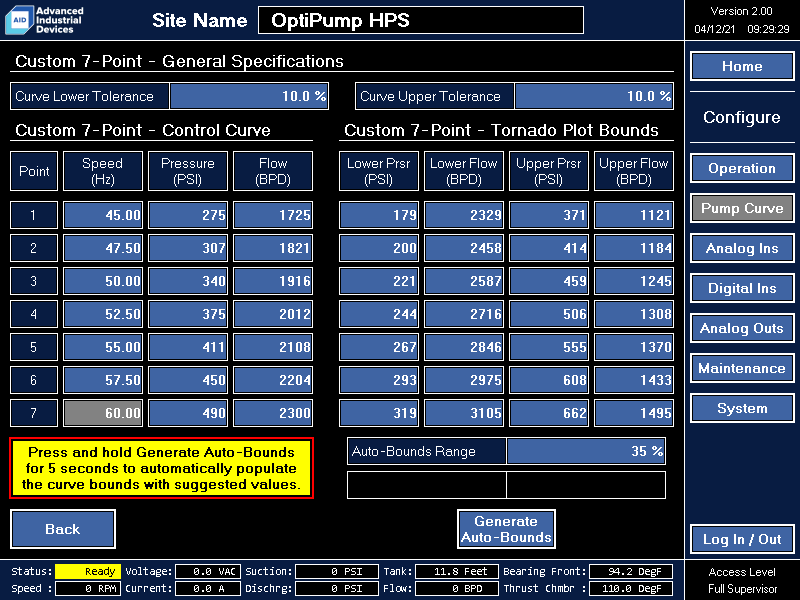This screenshot has width=800, height=600.
Task: Click the Bearing Front 94.2 DegF readout
Action: pos(631,571)
